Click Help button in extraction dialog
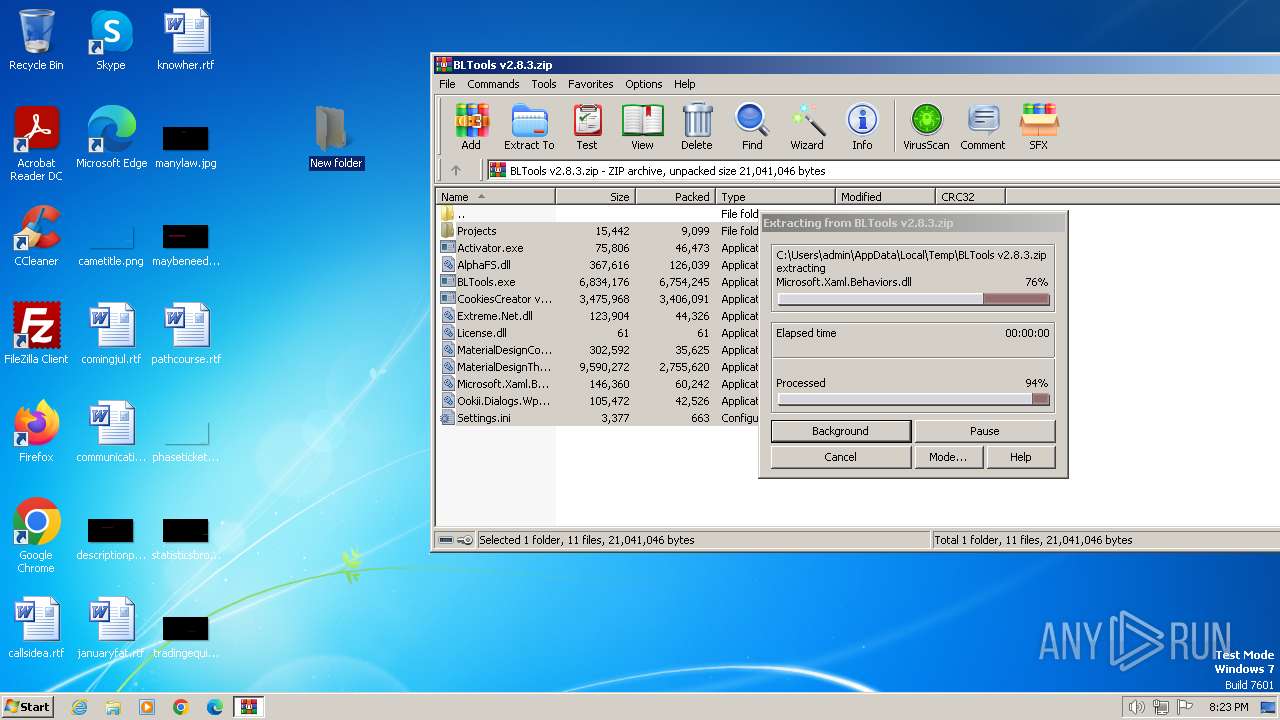Viewport: 1280px width, 720px height. pos(1020,457)
